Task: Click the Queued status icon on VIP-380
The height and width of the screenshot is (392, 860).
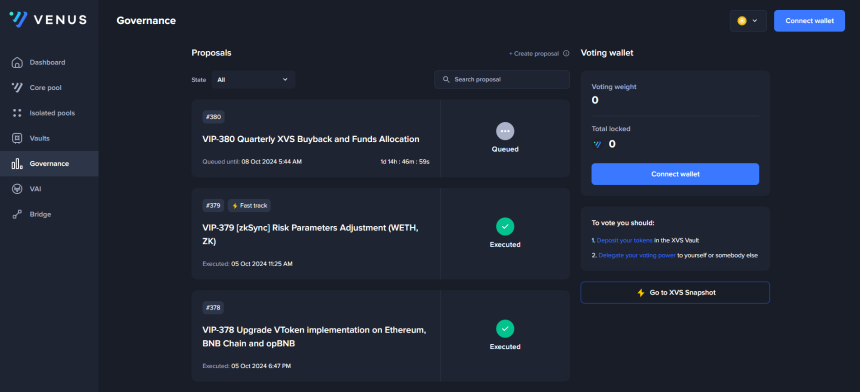Action: [x=505, y=132]
